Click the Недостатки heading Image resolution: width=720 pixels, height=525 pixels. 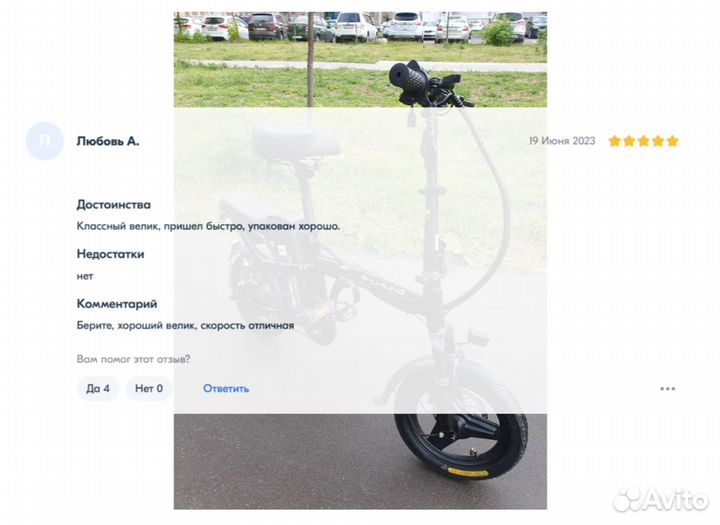pyautogui.click(x=110, y=254)
